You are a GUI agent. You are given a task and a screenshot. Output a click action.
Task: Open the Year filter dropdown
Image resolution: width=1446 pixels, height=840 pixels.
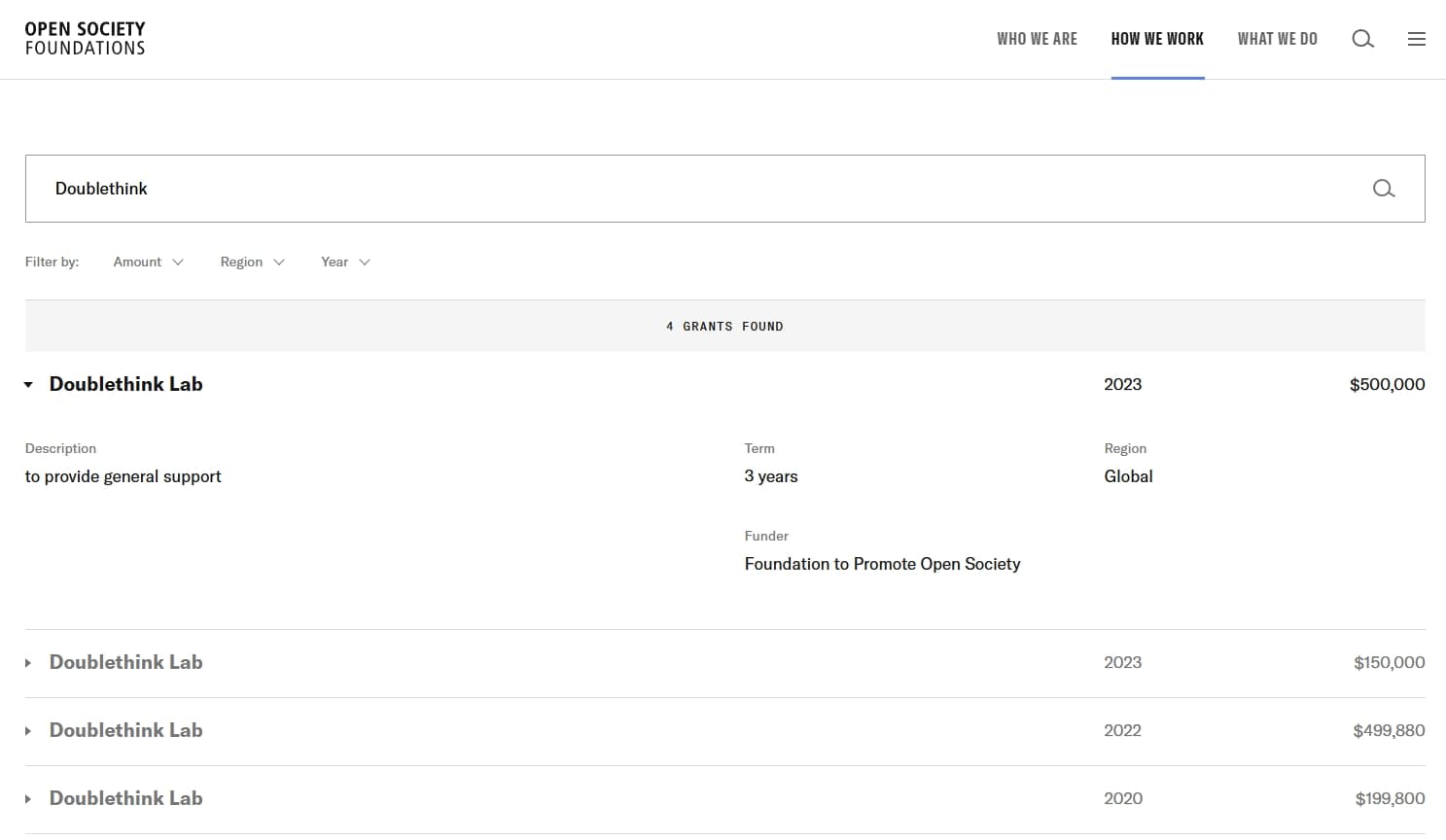coord(345,262)
